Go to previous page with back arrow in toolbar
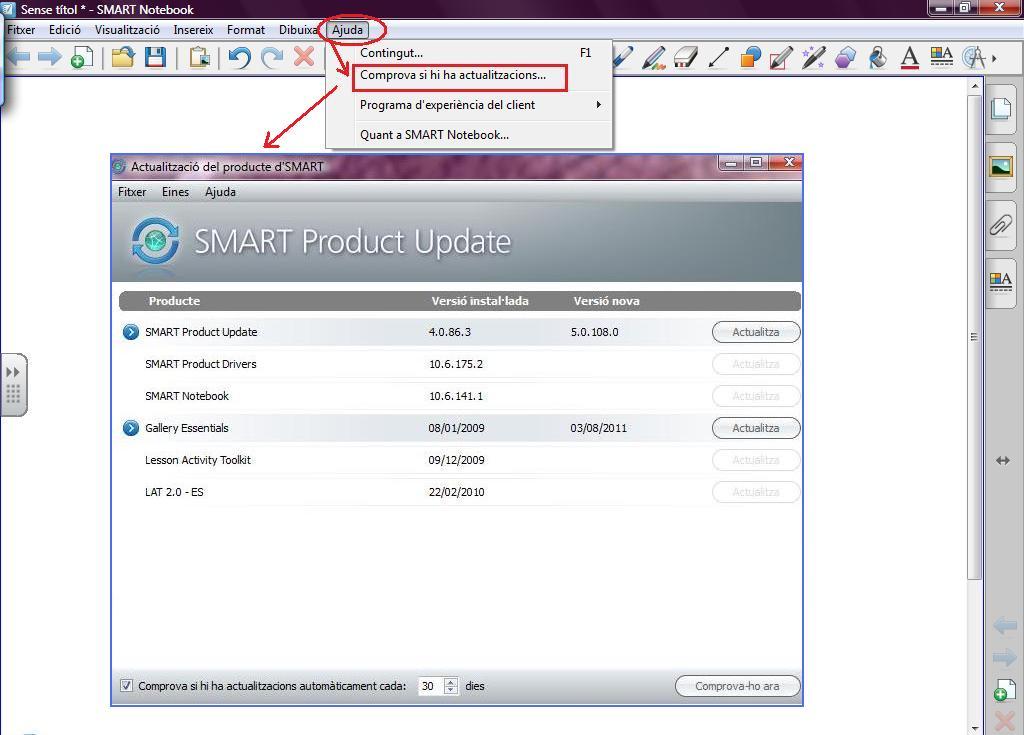1024x735 pixels. tap(18, 57)
